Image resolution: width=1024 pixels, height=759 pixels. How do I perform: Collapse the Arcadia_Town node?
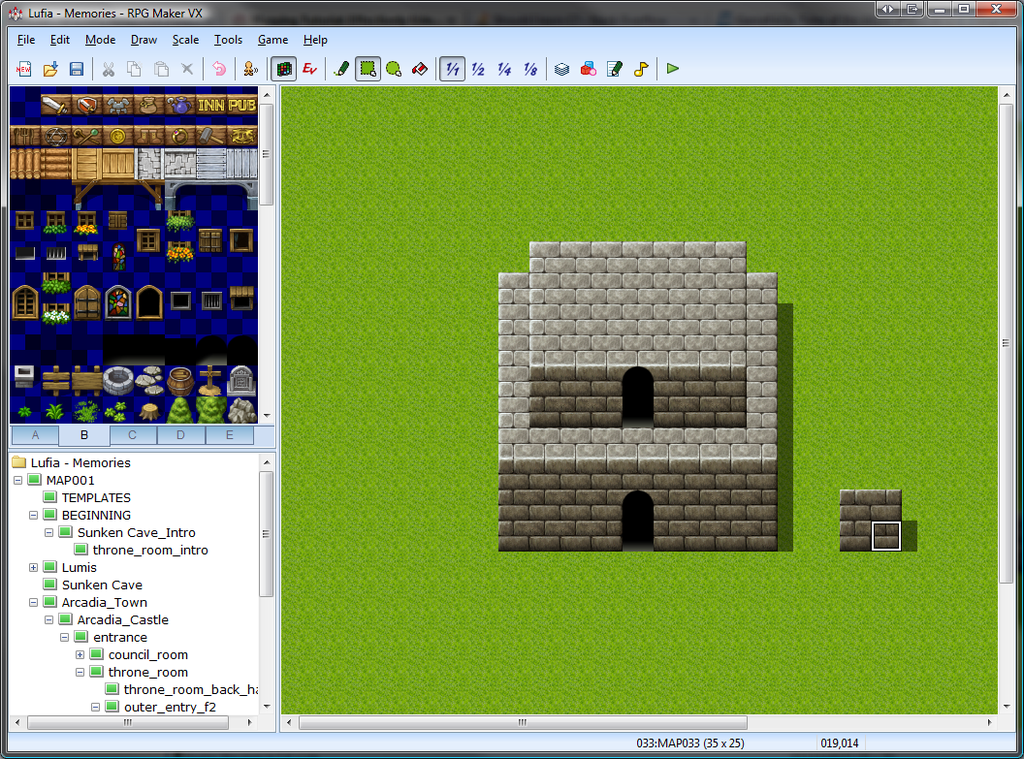coord(33,602)
